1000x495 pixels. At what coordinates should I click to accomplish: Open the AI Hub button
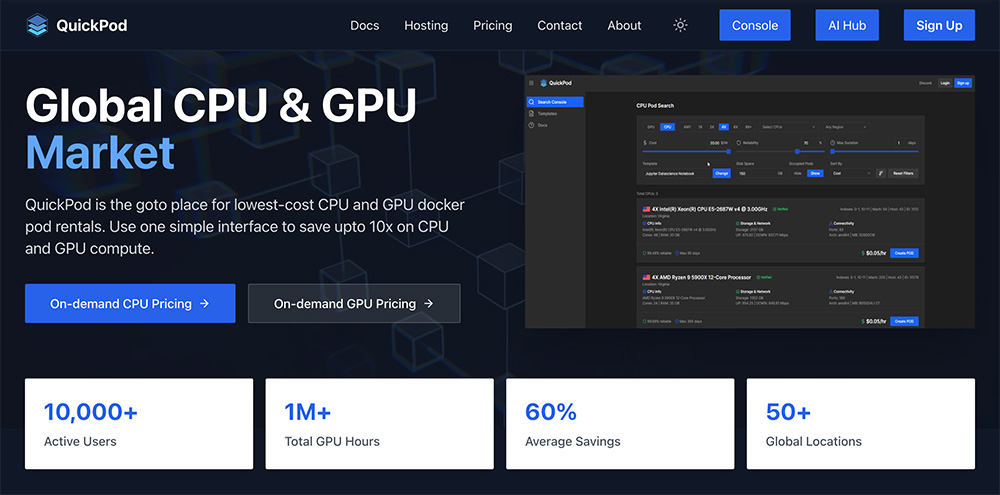point(847,26)
